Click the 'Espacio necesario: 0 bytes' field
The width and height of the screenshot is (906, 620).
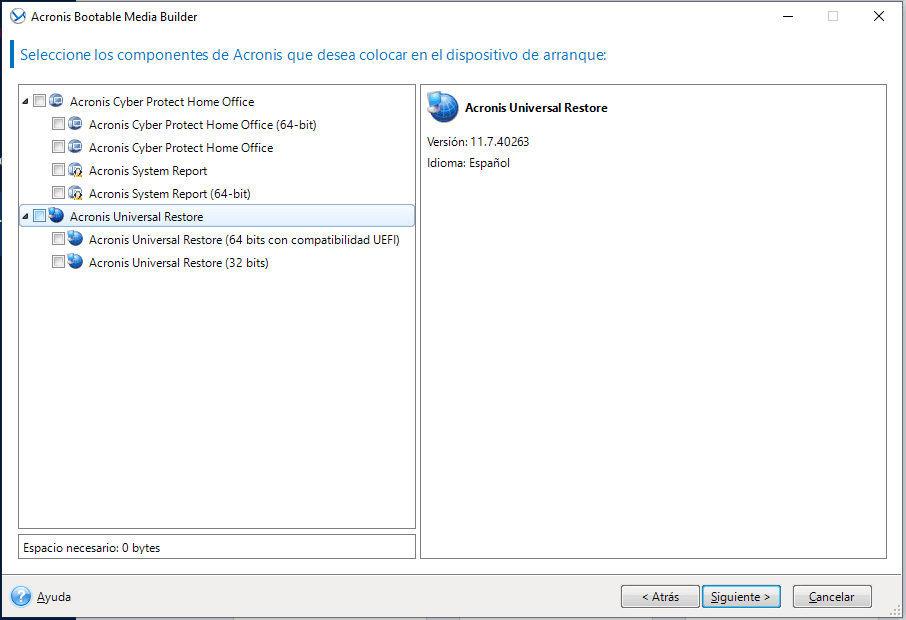coord(217,547)
